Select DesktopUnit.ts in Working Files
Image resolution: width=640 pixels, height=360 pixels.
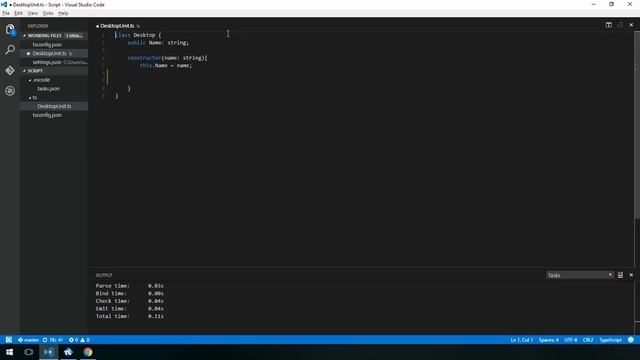(54, 53)
